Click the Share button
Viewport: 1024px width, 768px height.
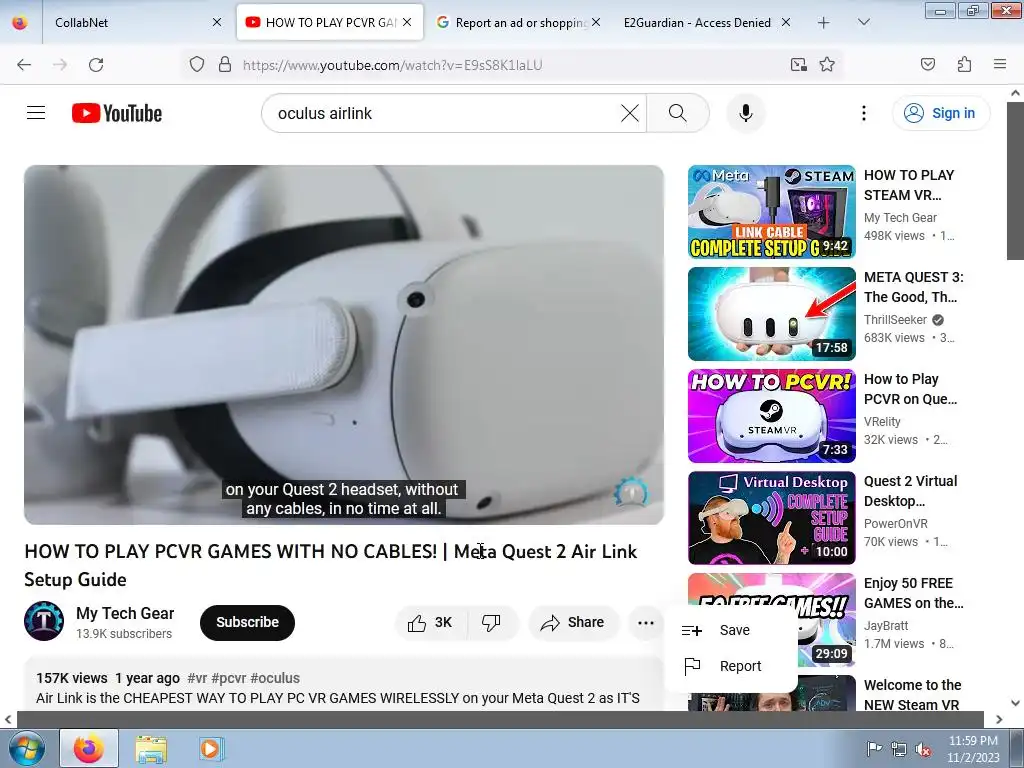[573, 622]
